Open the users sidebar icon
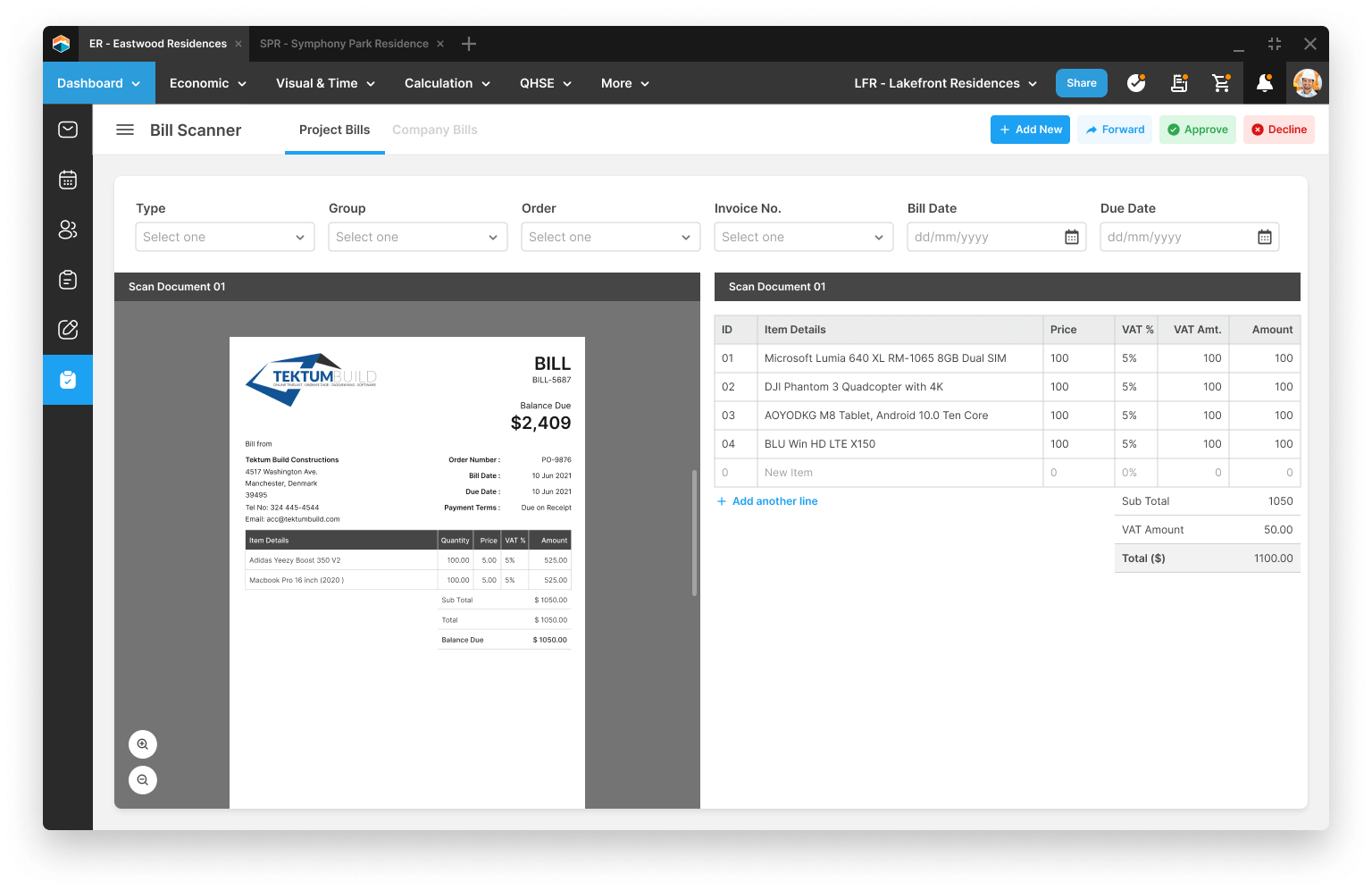The width and height of the screenshot is (1372, 890). click(68, 230)
